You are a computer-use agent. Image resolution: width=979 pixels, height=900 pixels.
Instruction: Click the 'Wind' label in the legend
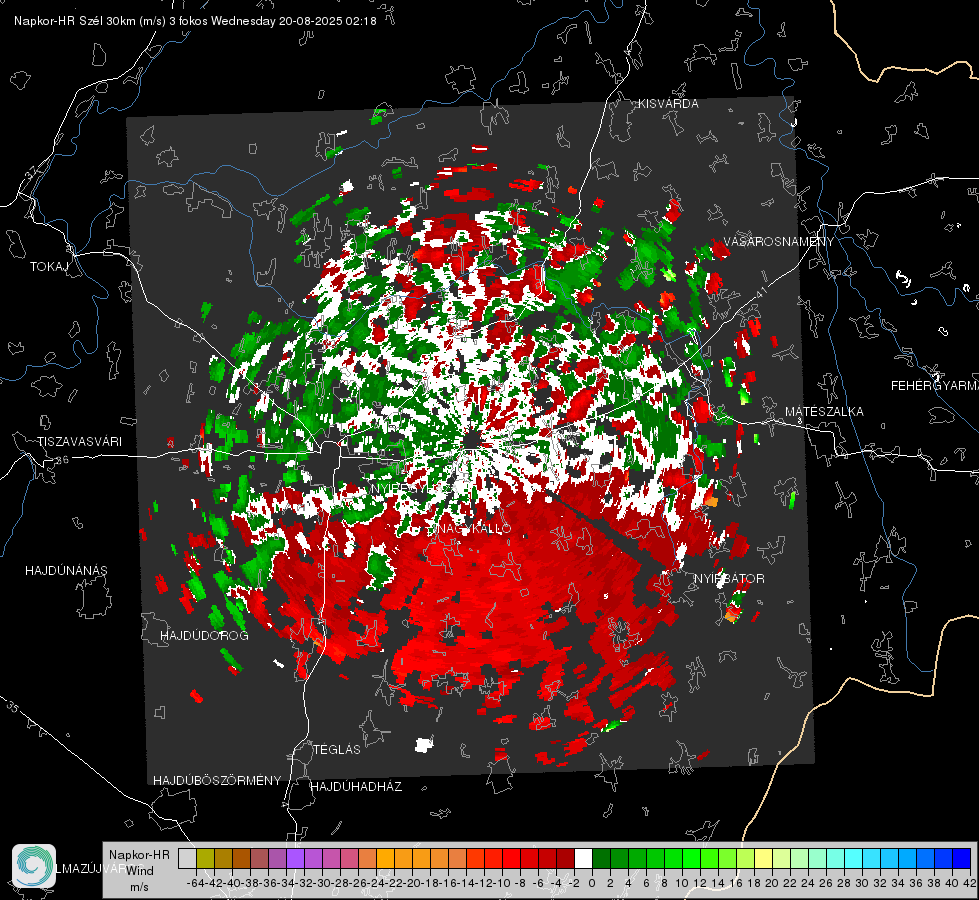click(139, 870)
